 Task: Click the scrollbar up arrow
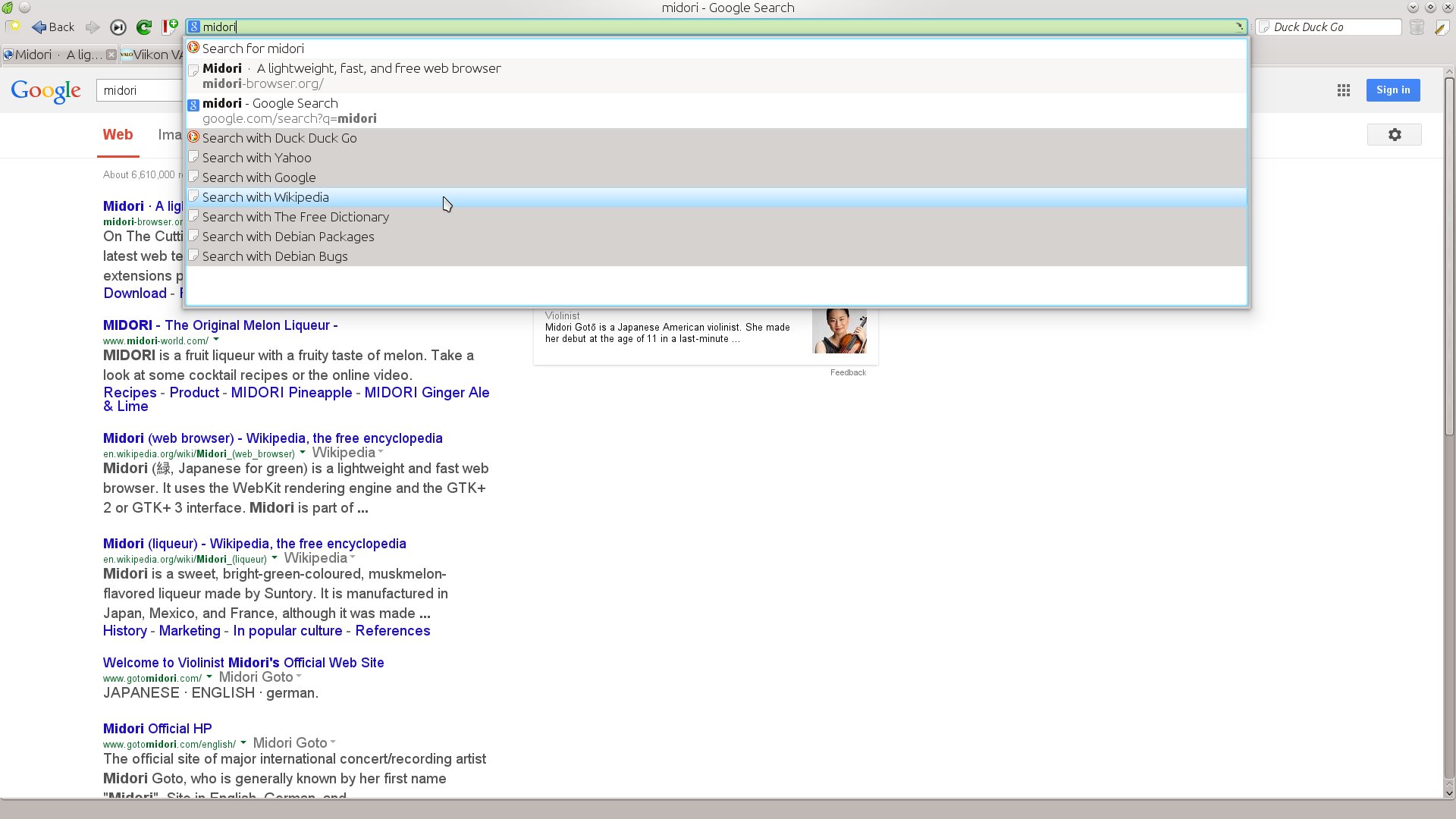tap(1449, 72)
